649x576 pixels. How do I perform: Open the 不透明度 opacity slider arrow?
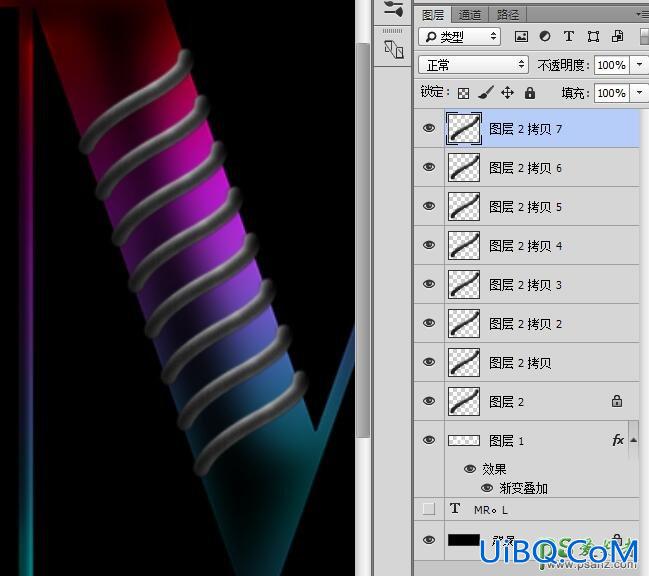tap(639, 65)
